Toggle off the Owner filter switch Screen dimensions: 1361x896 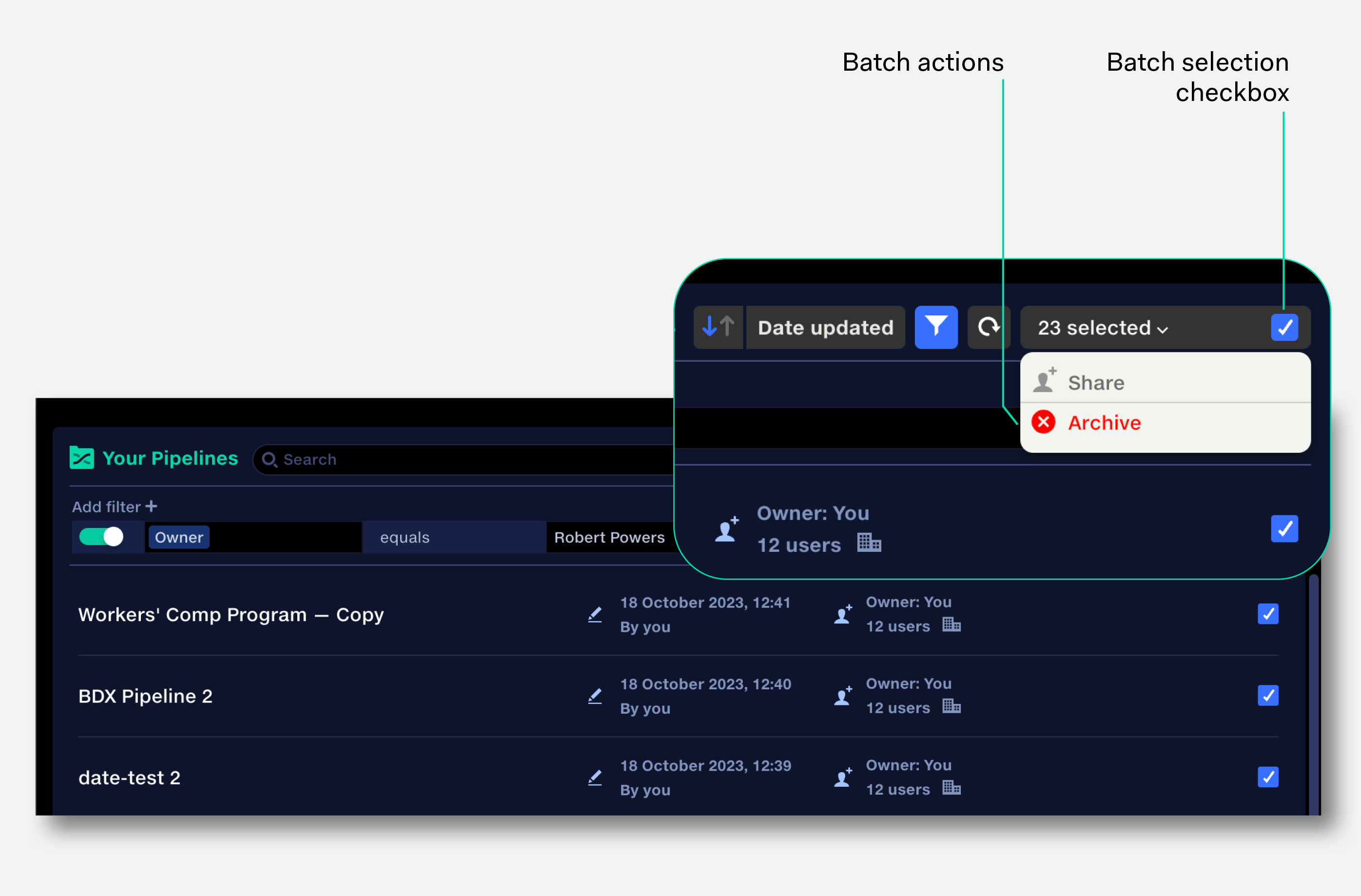[x=101, y=536]
